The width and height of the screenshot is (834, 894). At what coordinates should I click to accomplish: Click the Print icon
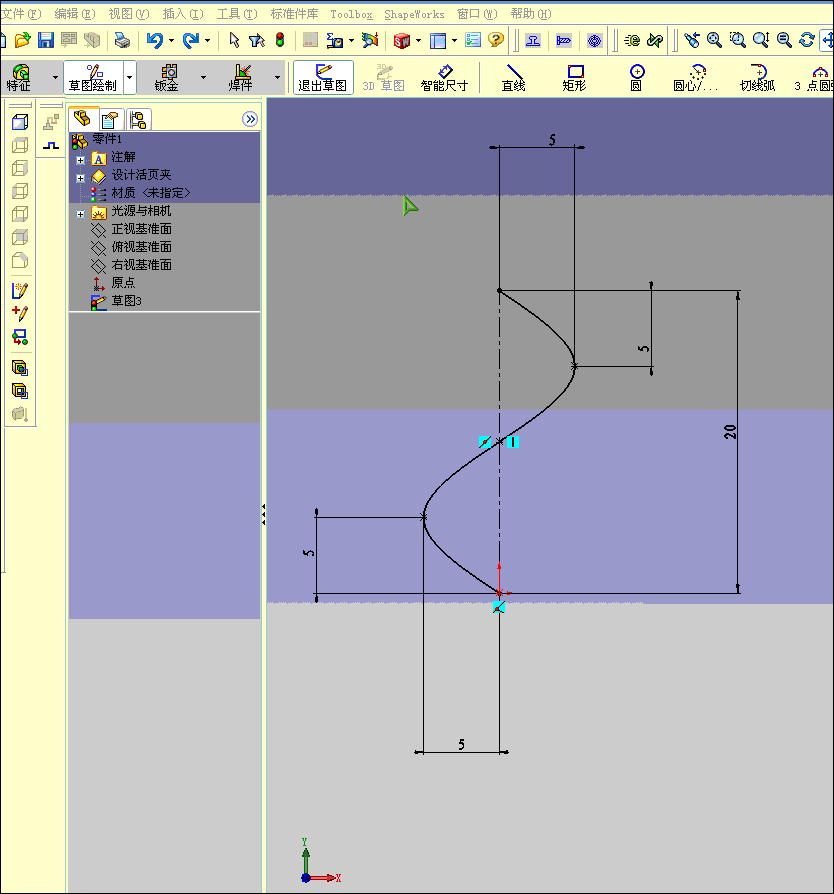coord(122,40)
